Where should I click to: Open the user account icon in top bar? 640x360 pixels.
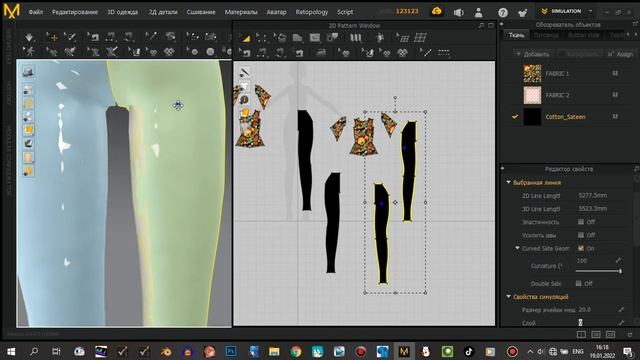[478, 12]
